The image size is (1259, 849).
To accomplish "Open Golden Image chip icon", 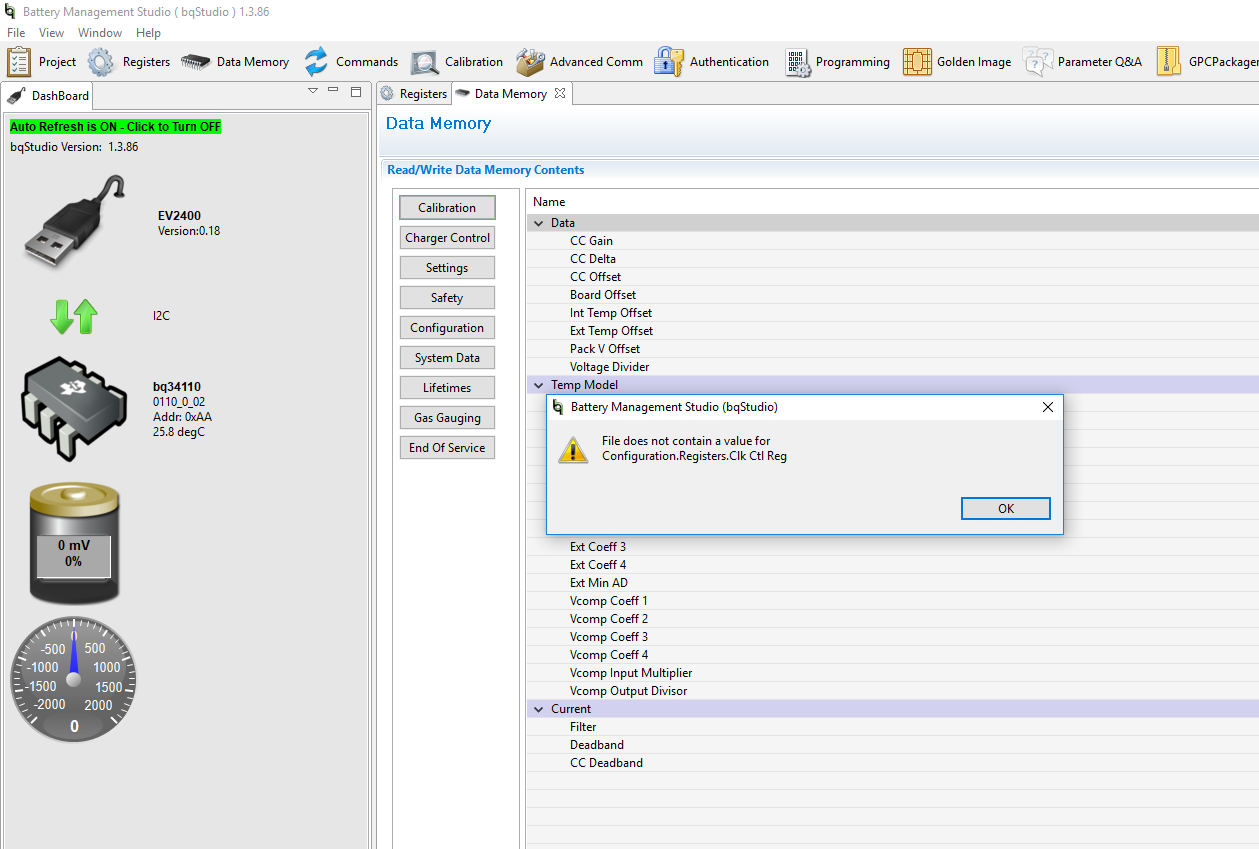I will click(x=917, y=62).
